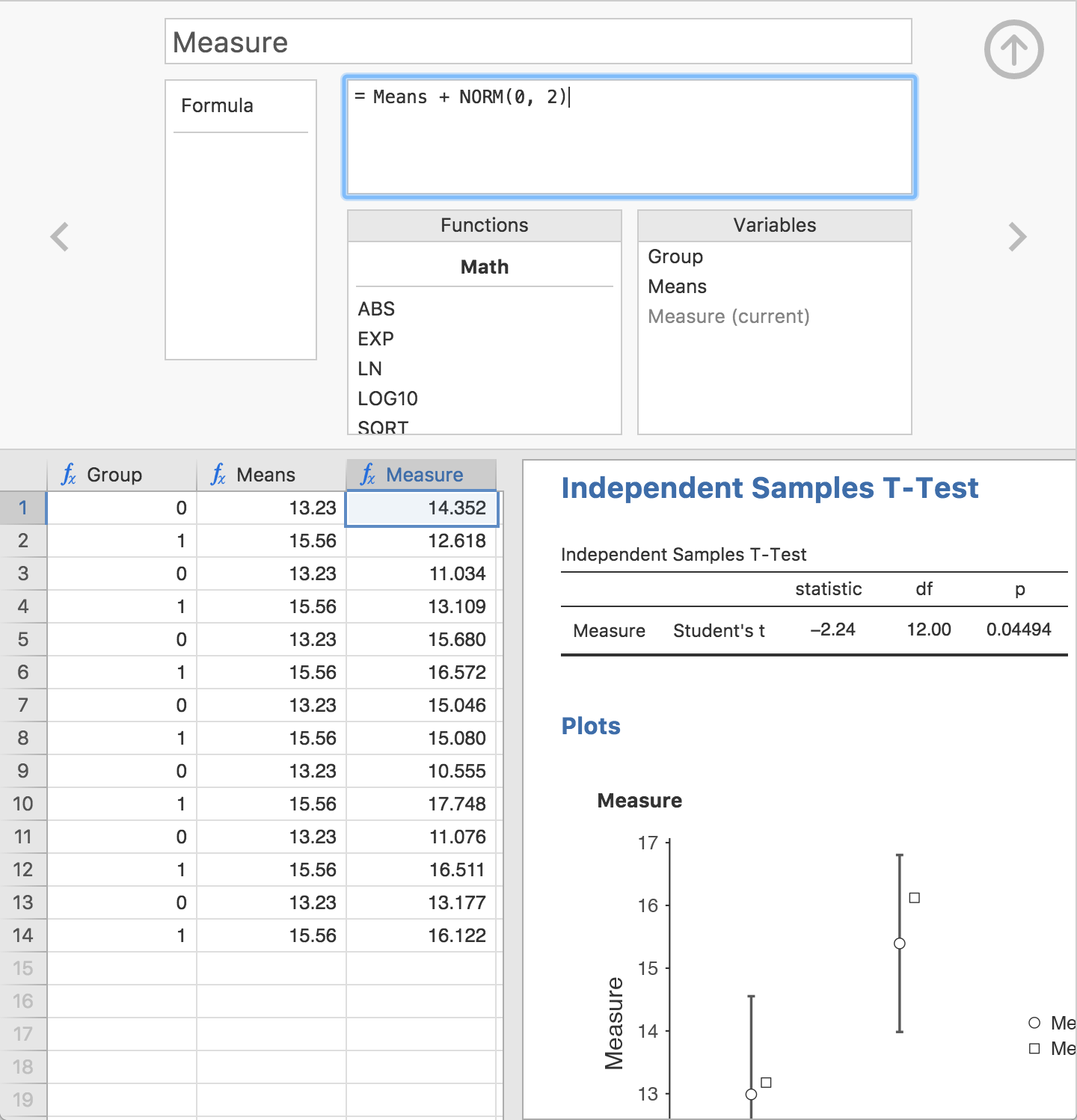Click the Measure cell with 12.618

(x=421, y=541)
